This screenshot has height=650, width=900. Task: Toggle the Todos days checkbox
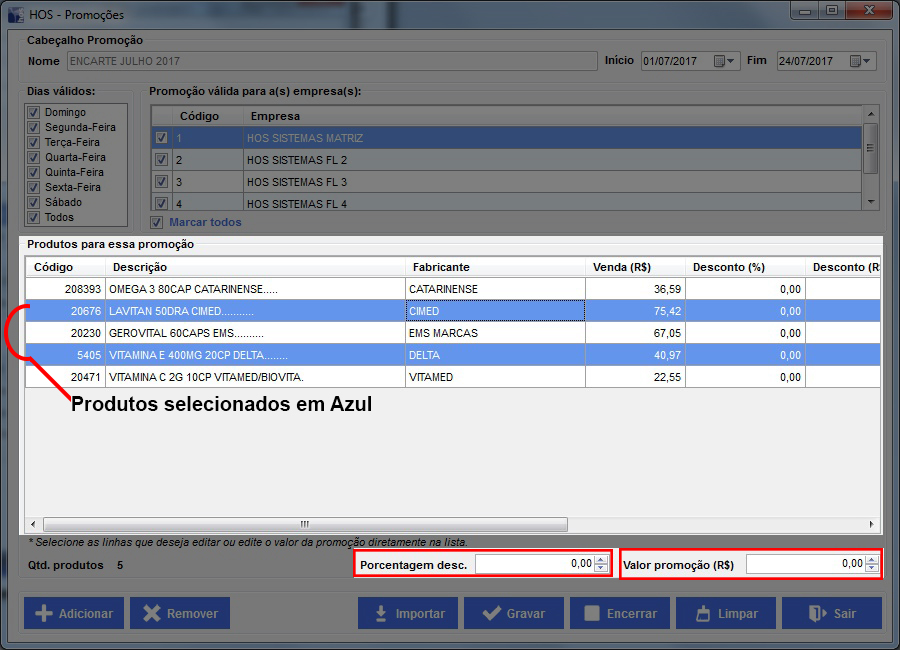(33, 217)
